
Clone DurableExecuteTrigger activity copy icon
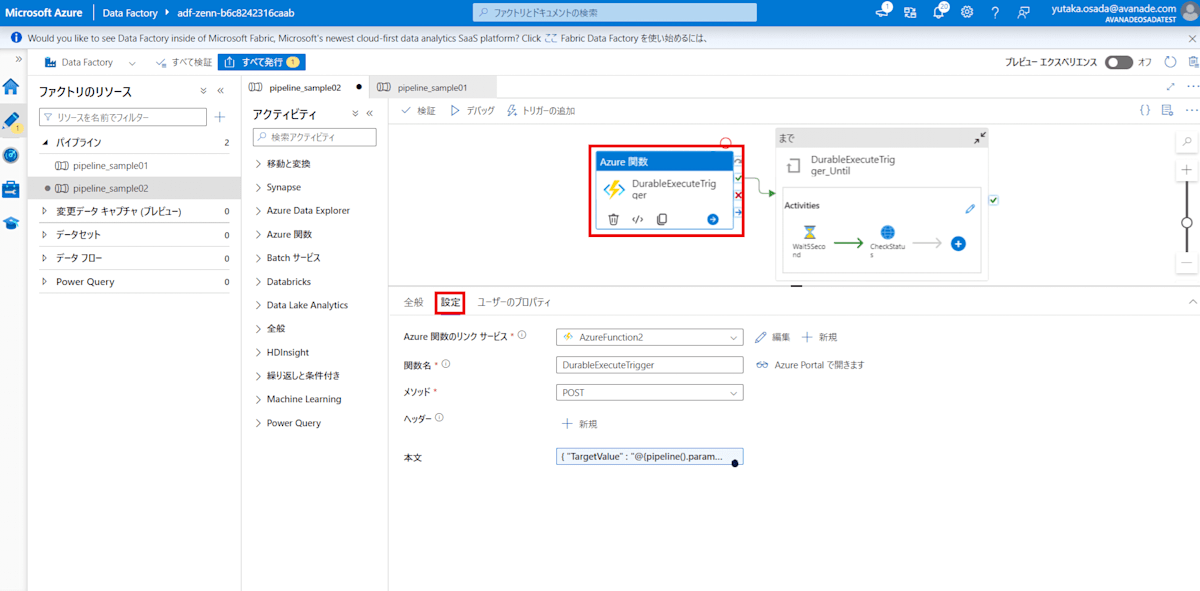click(x=662, y=219)
